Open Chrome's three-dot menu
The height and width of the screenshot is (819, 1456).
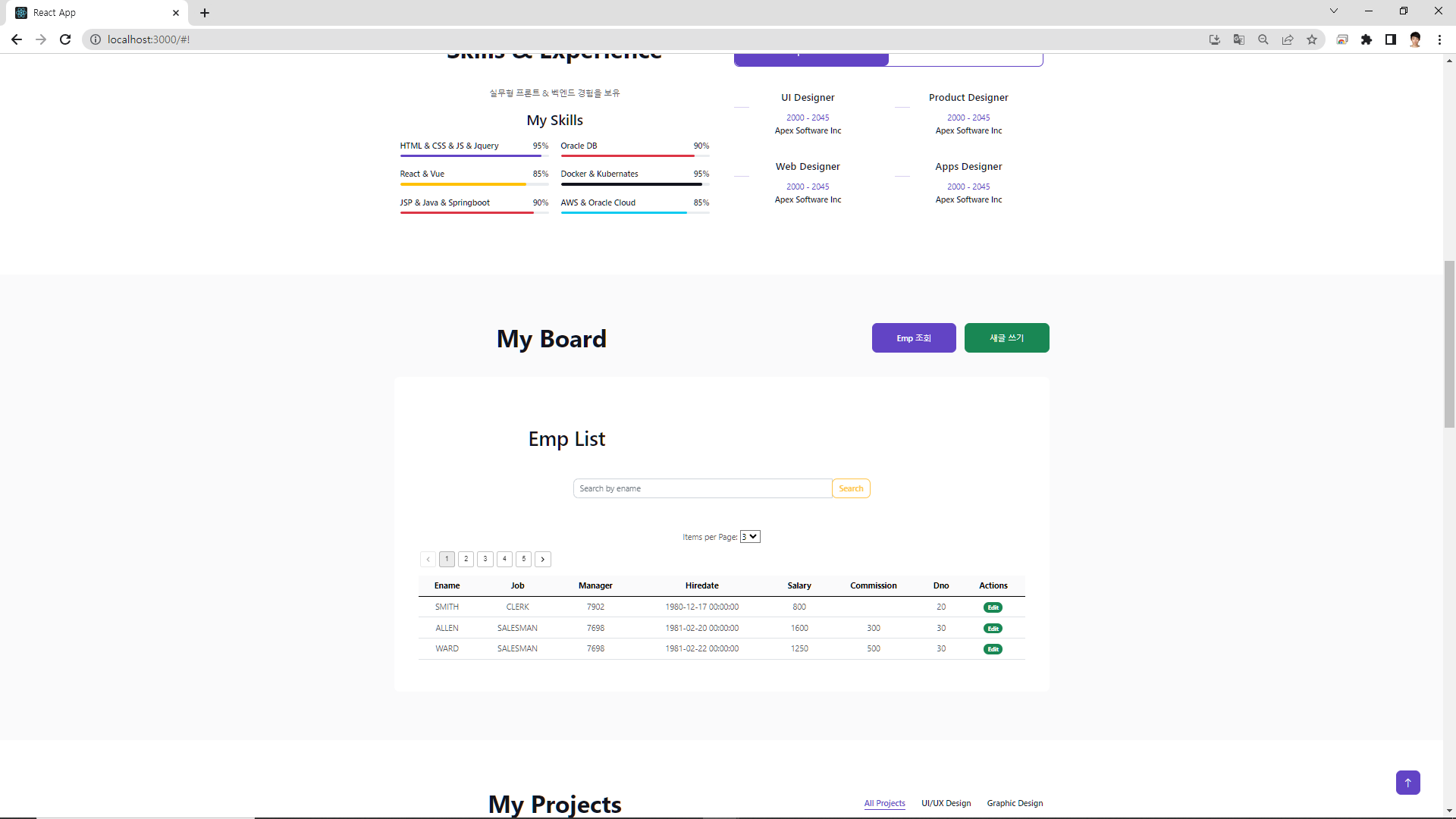(x=1439, y=39)
